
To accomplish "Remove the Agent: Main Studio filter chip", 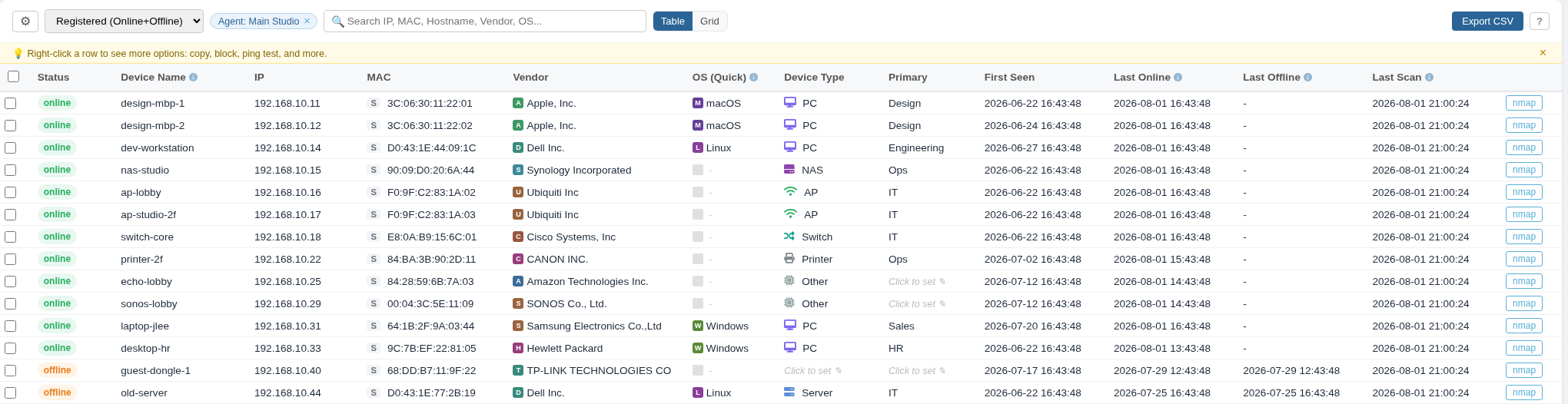I will (x=307, y=22).
